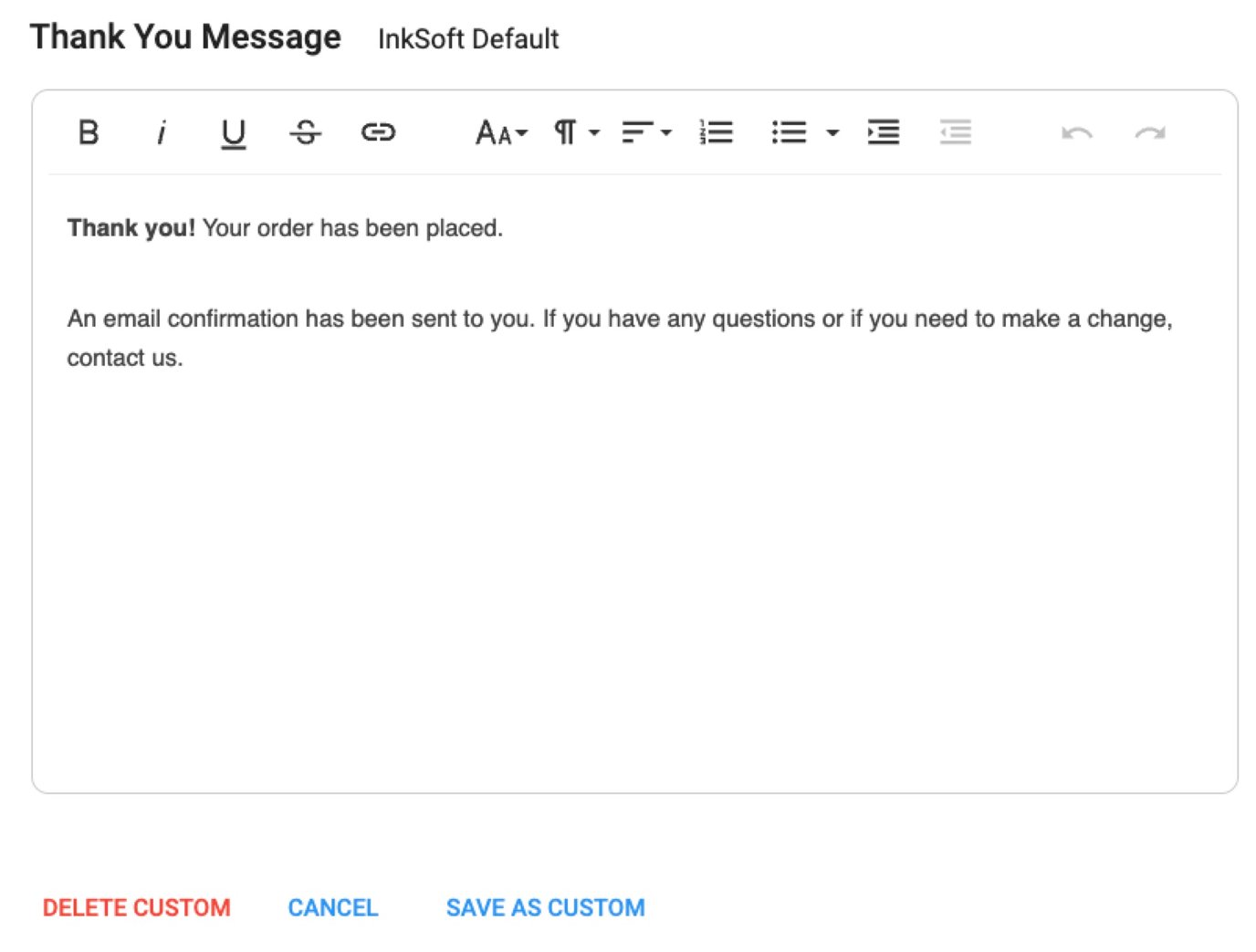Redo the last undone edit

click(1150, 133)
